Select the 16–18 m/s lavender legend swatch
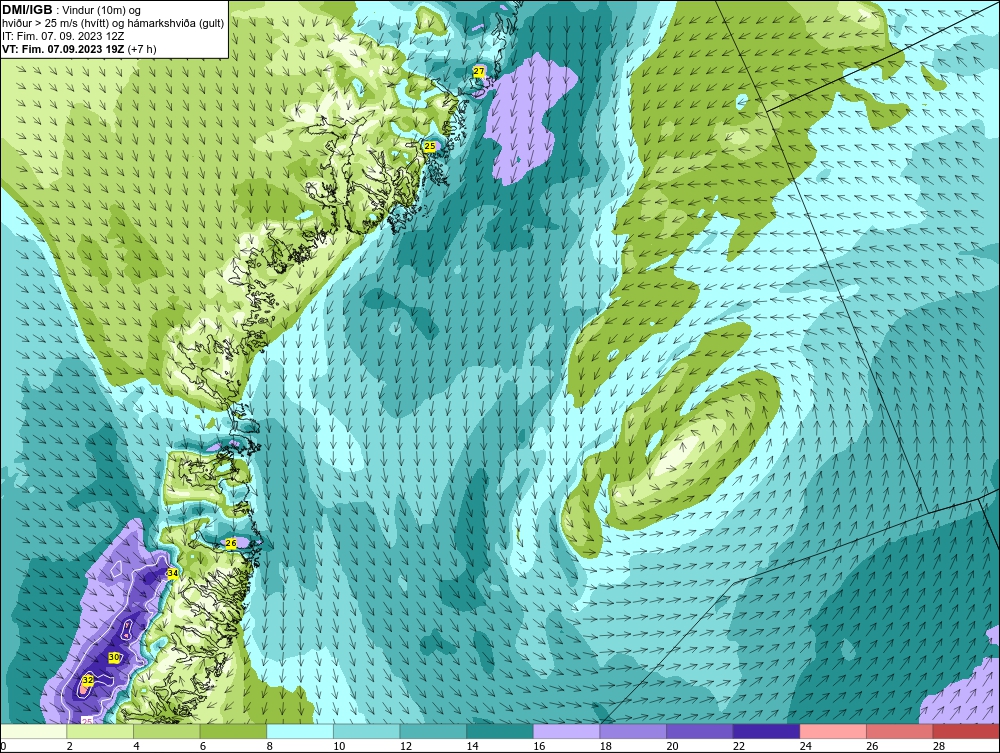1000x753 pixels. click(566, 731)
